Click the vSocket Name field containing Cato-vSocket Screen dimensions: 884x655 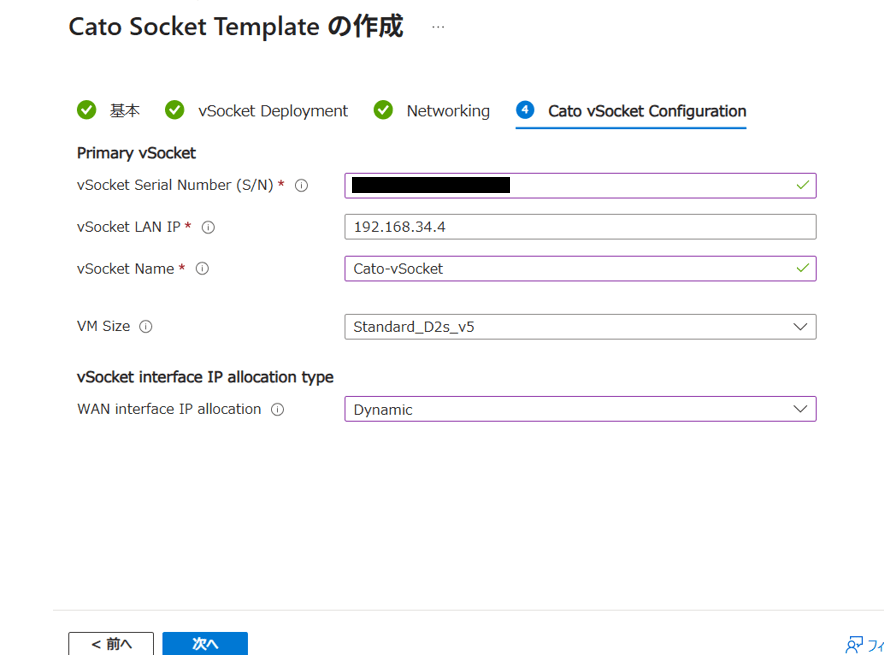click(x=570, y=269)
